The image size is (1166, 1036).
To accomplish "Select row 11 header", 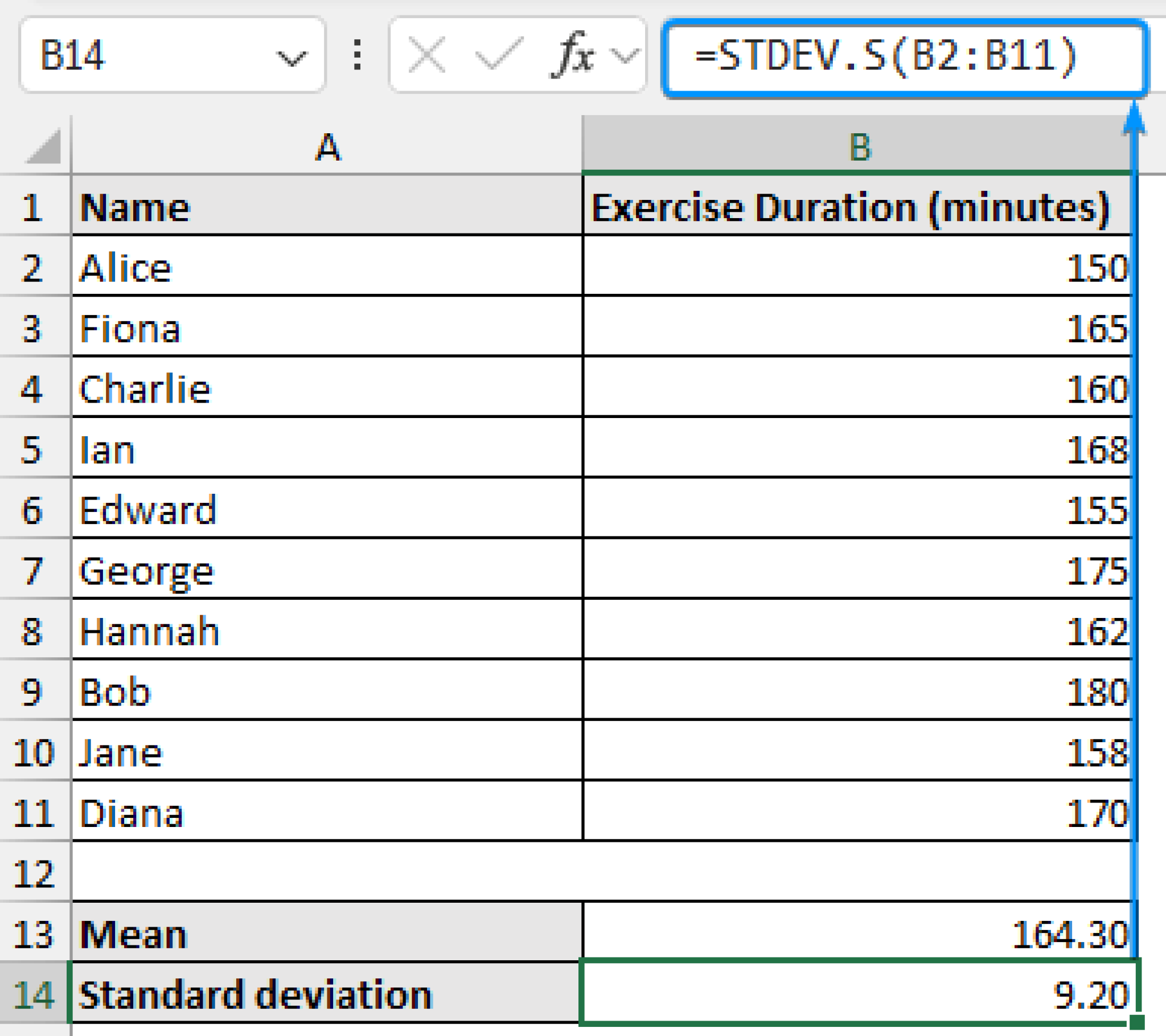I will click(35, 811).
